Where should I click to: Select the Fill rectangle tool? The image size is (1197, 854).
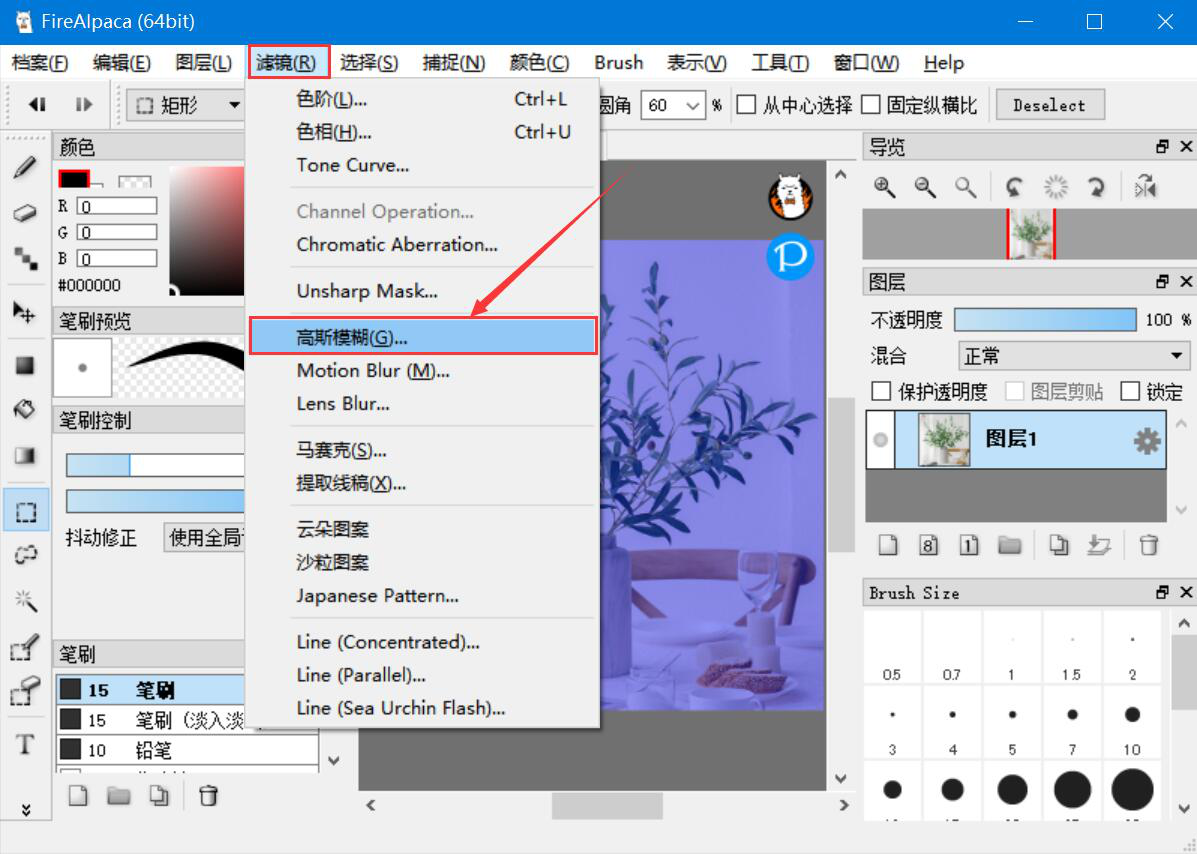tap(25, 366)
